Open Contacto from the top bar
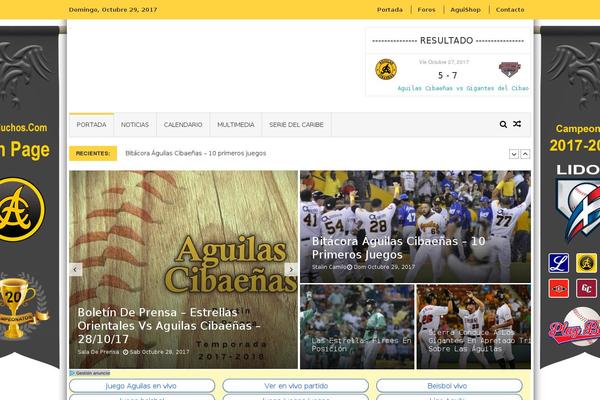600x400 pixels. coord(510,10)
